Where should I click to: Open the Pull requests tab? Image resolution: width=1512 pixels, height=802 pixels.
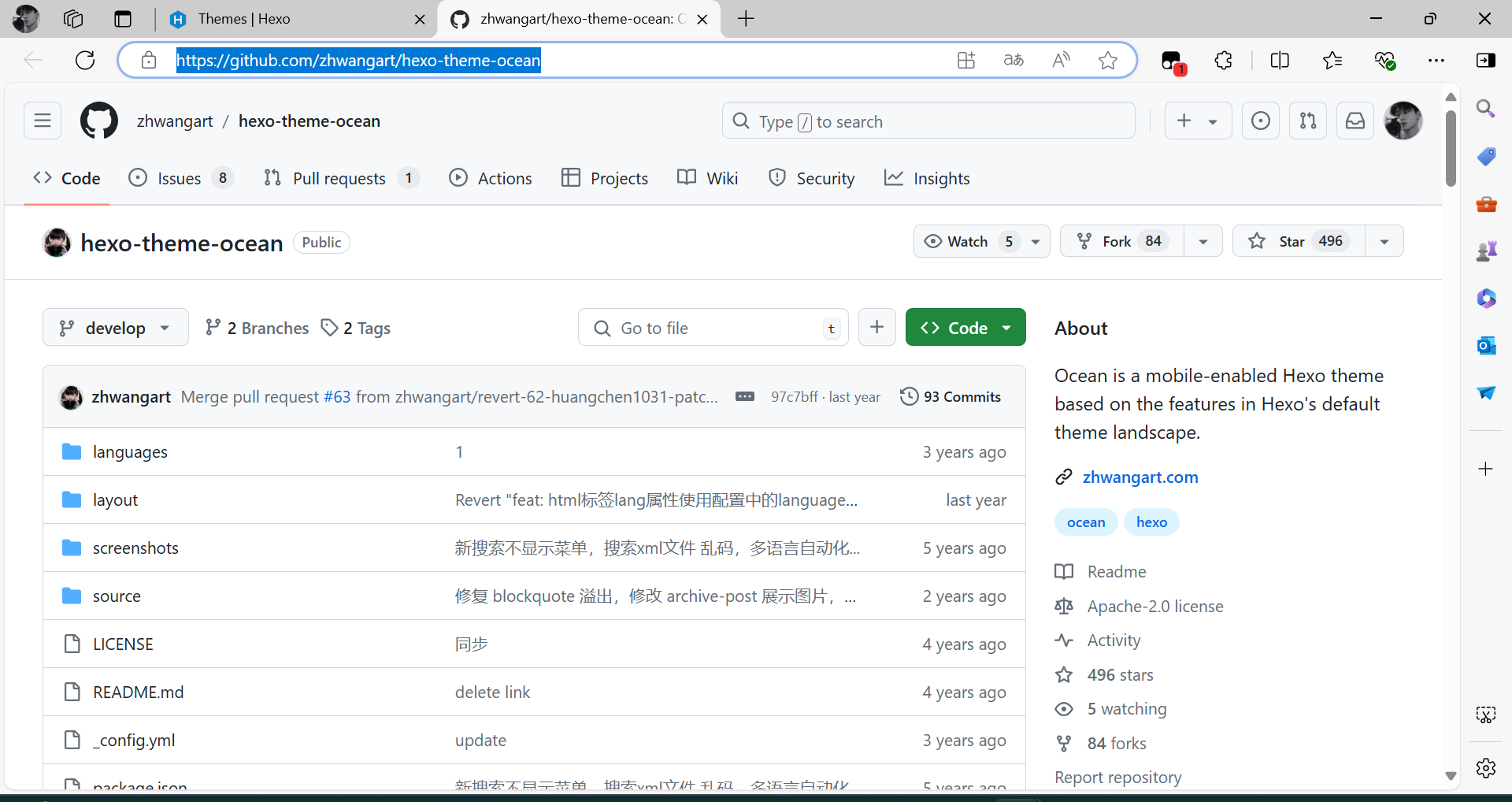pyautogui.click(x=340, y=178)
